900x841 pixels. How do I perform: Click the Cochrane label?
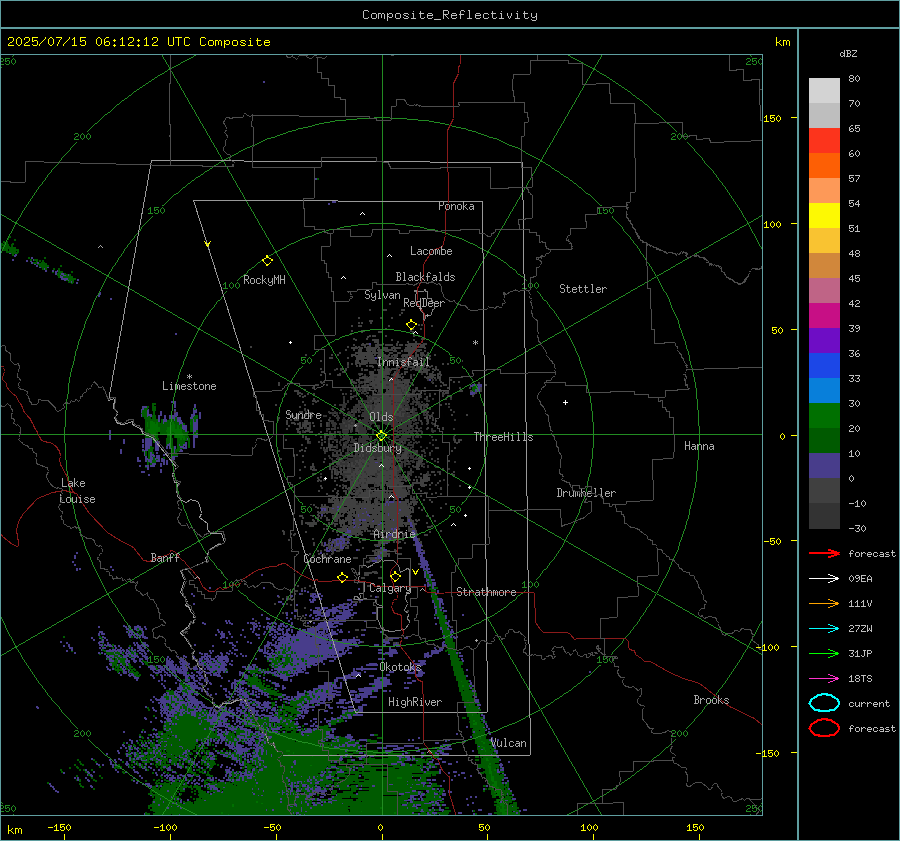pyautogui.click(x=327, y=559)
